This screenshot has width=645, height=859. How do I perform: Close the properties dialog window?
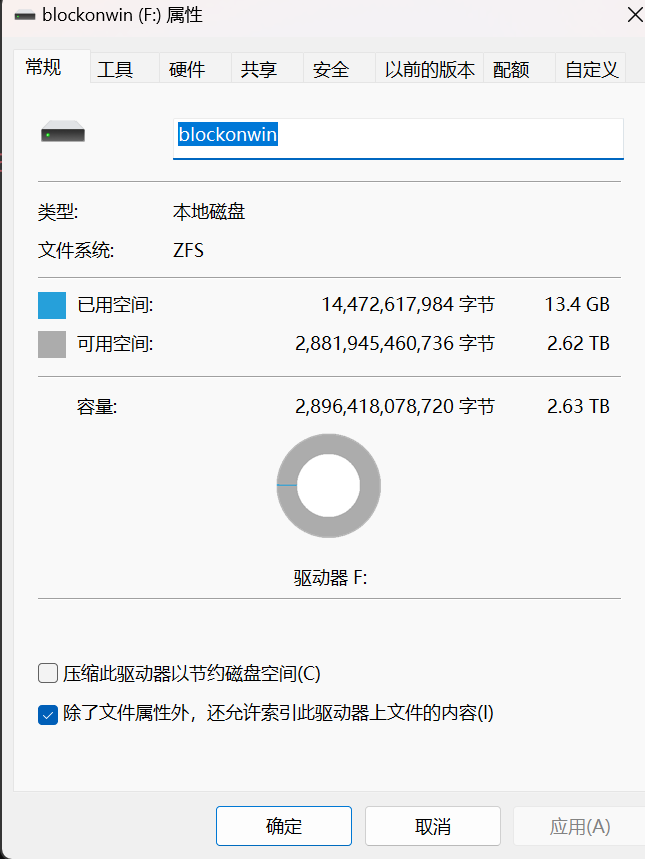tap(633, 15)
